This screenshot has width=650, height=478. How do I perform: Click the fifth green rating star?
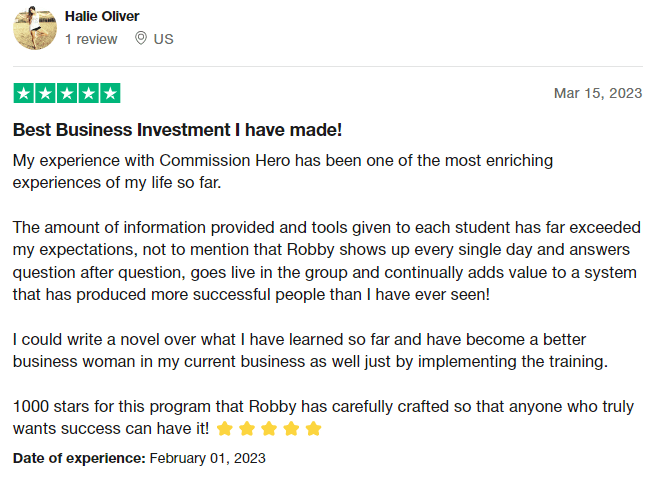point(110,93)
